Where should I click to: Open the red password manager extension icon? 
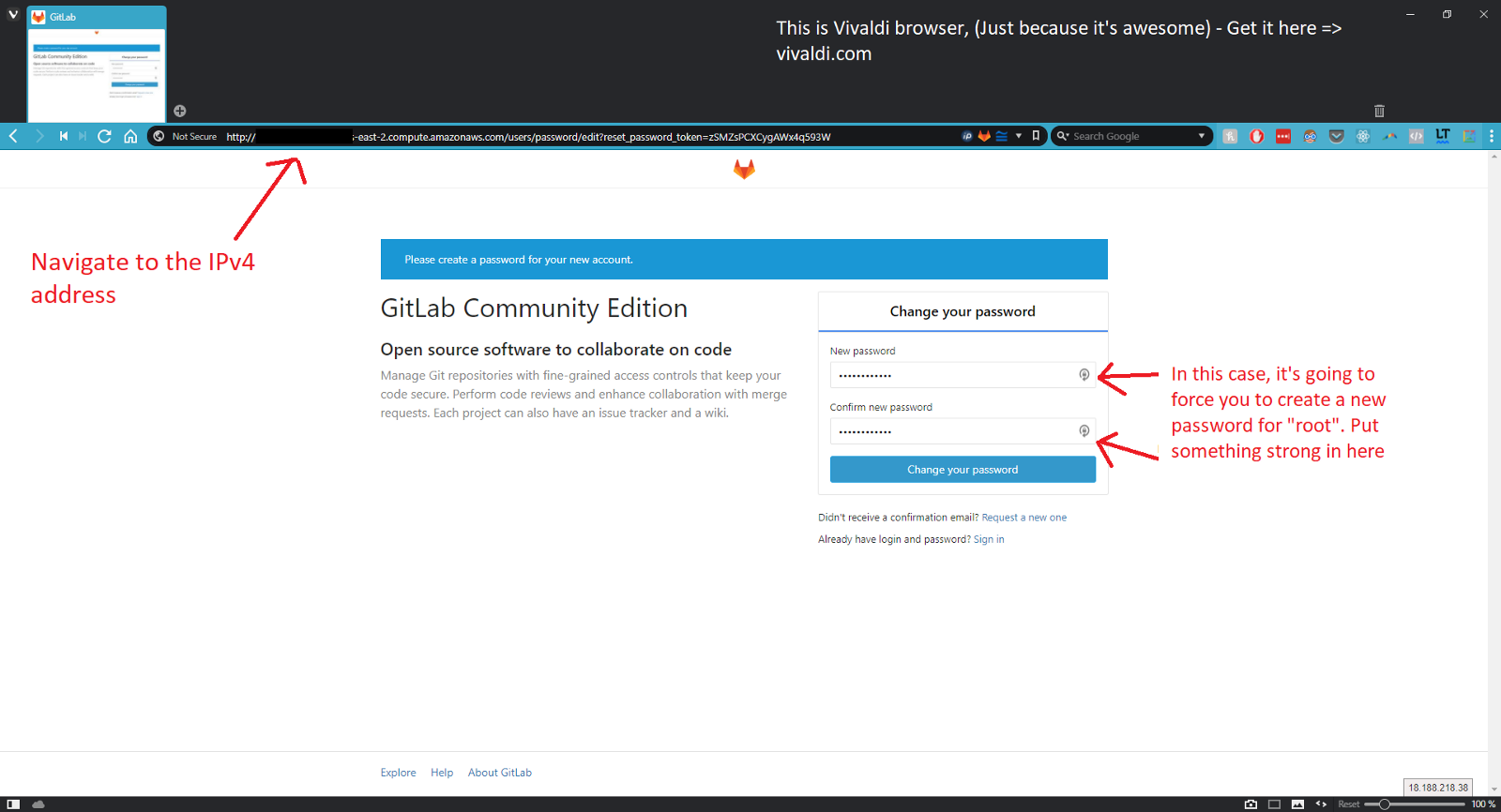pos(1283,136)
